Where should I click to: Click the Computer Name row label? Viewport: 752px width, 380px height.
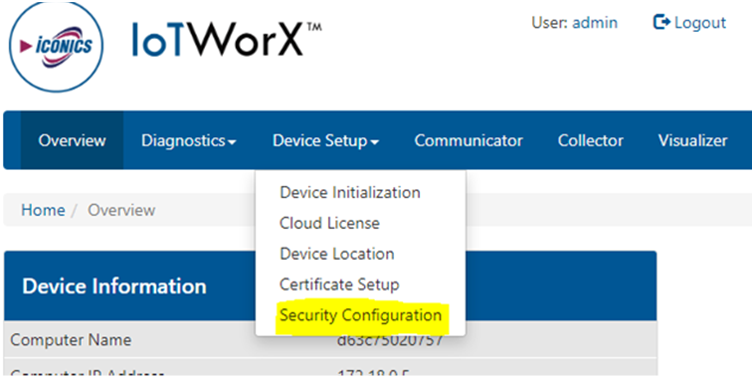pyautogui.click(x=70, y=340)
